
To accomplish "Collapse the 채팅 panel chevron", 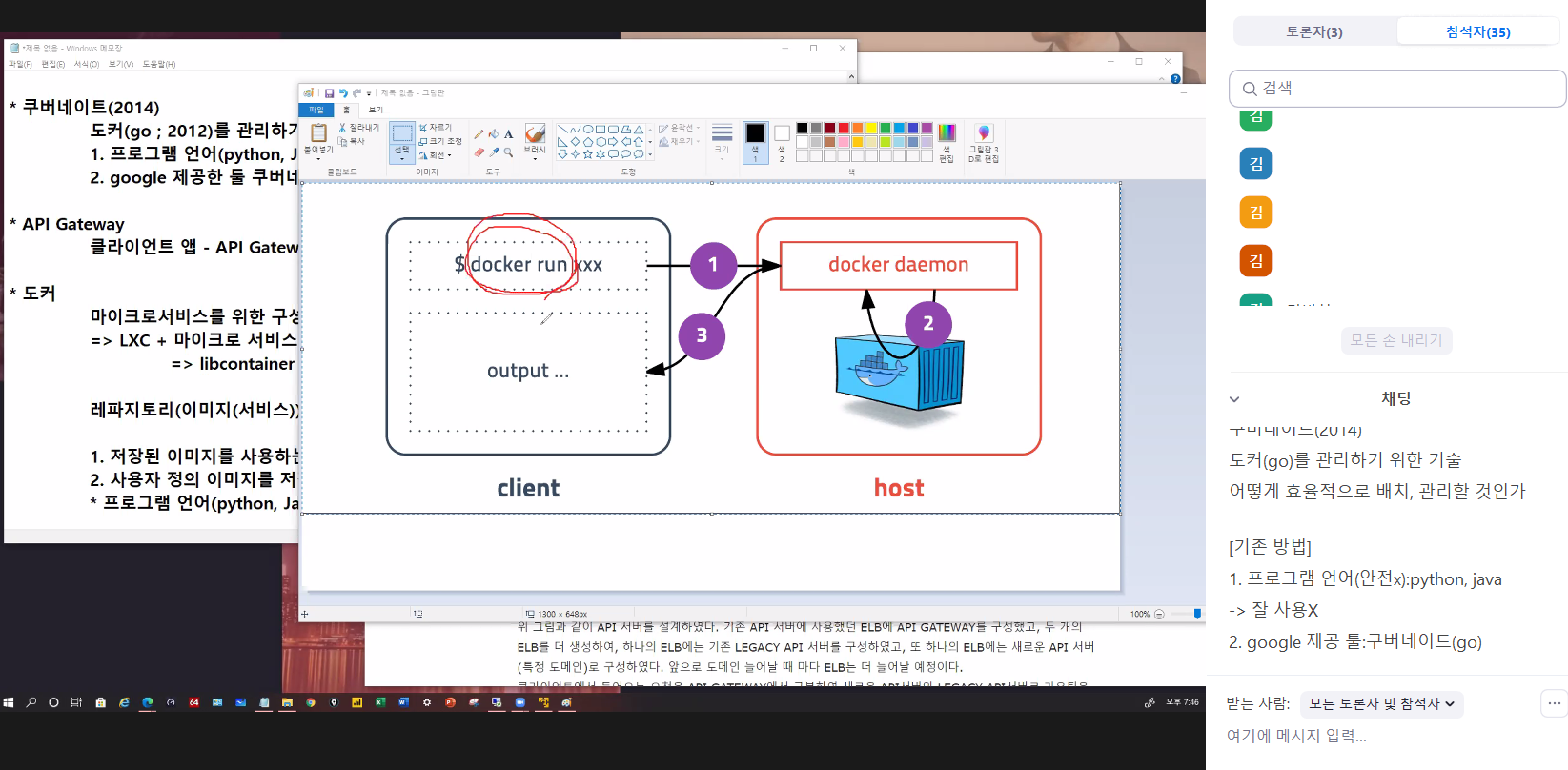I will (x=1234, y=399).
